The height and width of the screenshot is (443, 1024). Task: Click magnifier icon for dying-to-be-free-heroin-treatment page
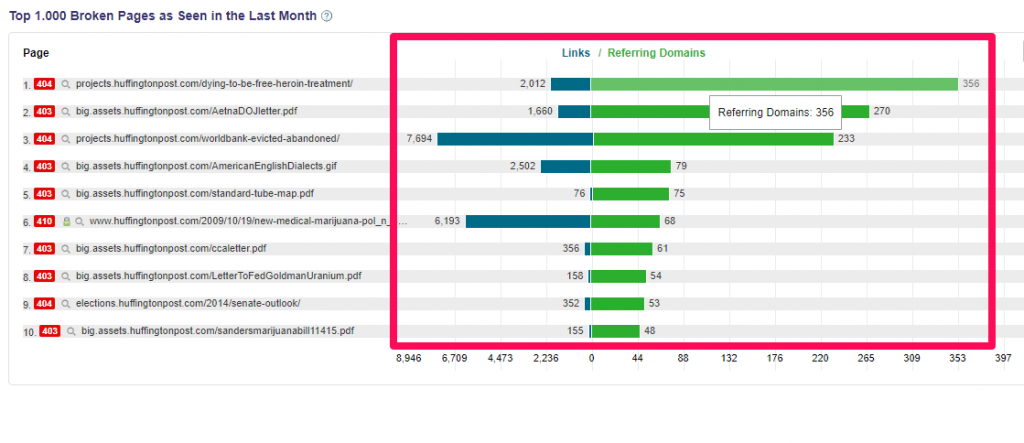click(65, 84)
